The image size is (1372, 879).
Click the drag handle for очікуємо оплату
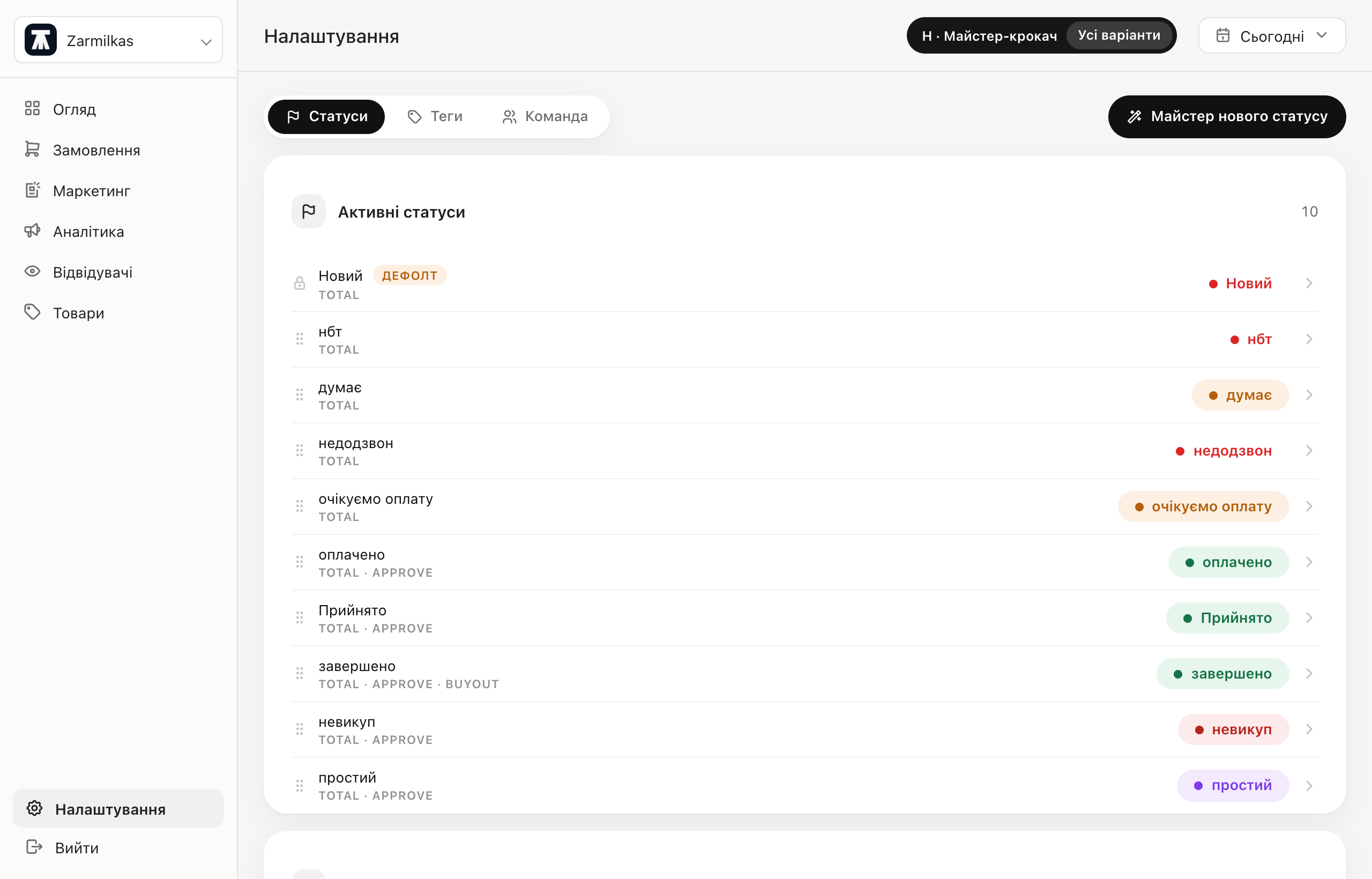pos(300,506)
